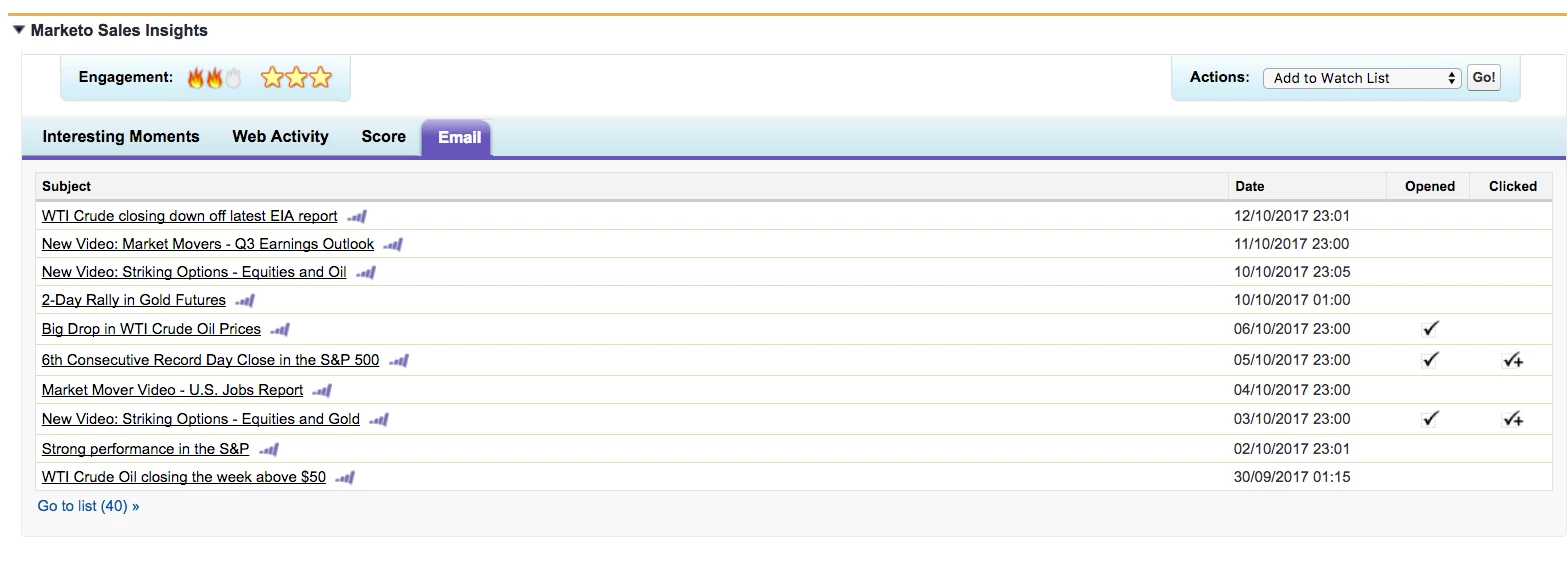The width and height of the screenshot is (1567, 562).
Task: Open 2-Day Rally in Gold Futures email
Action: 134,300
